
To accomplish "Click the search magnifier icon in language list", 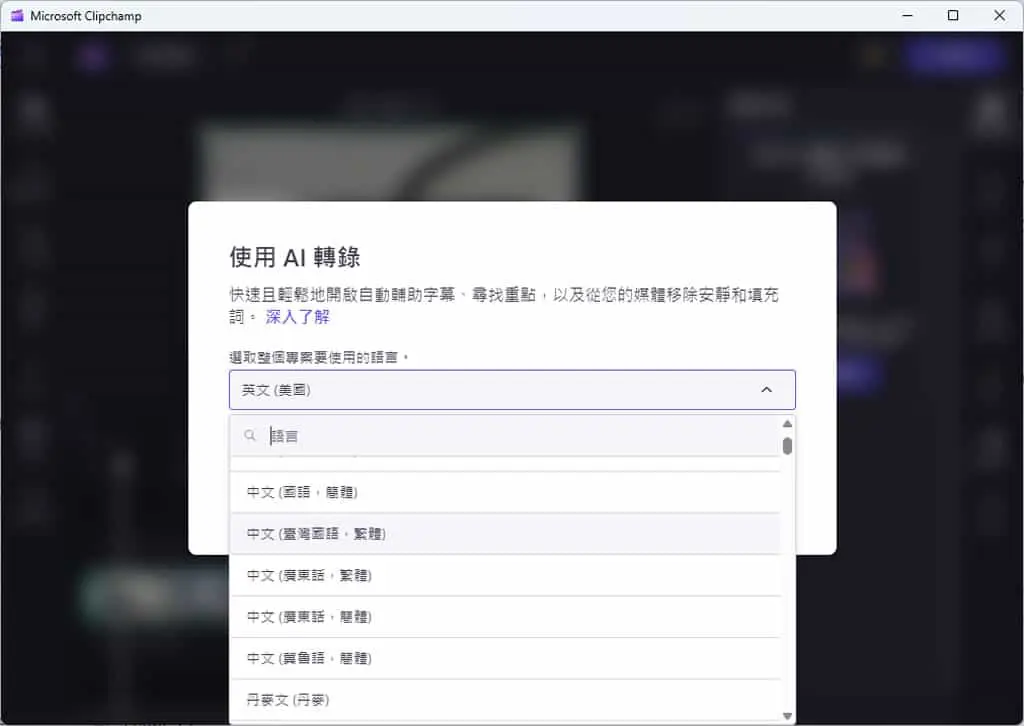I will point(249,435).
